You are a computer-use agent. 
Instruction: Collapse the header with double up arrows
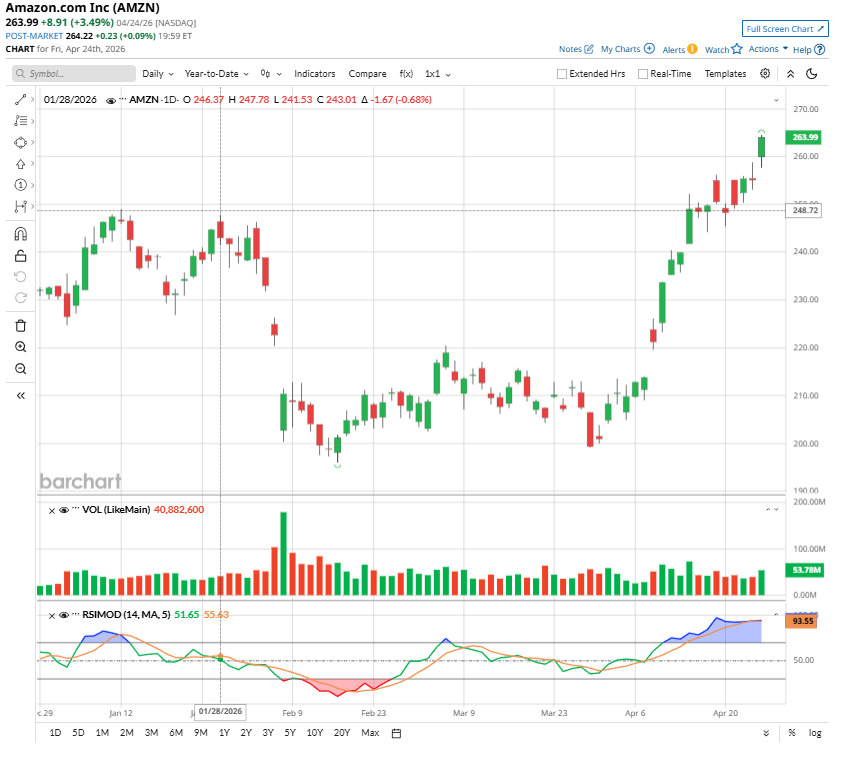(790, 74)
